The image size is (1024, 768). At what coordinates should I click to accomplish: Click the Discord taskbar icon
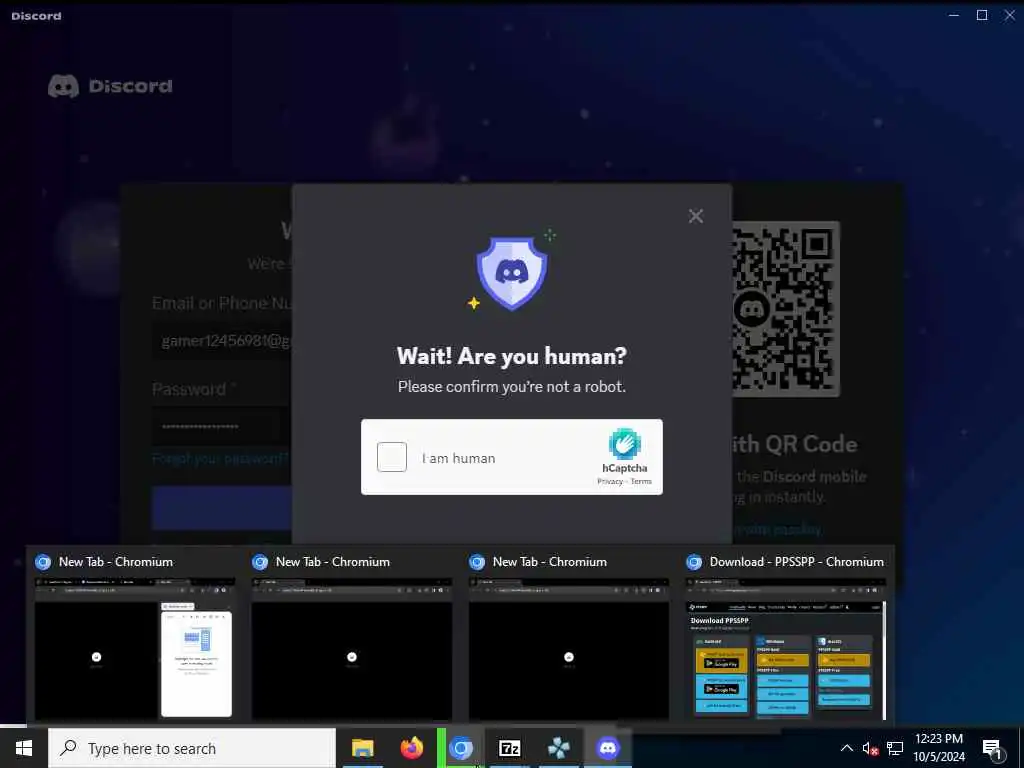607,748
